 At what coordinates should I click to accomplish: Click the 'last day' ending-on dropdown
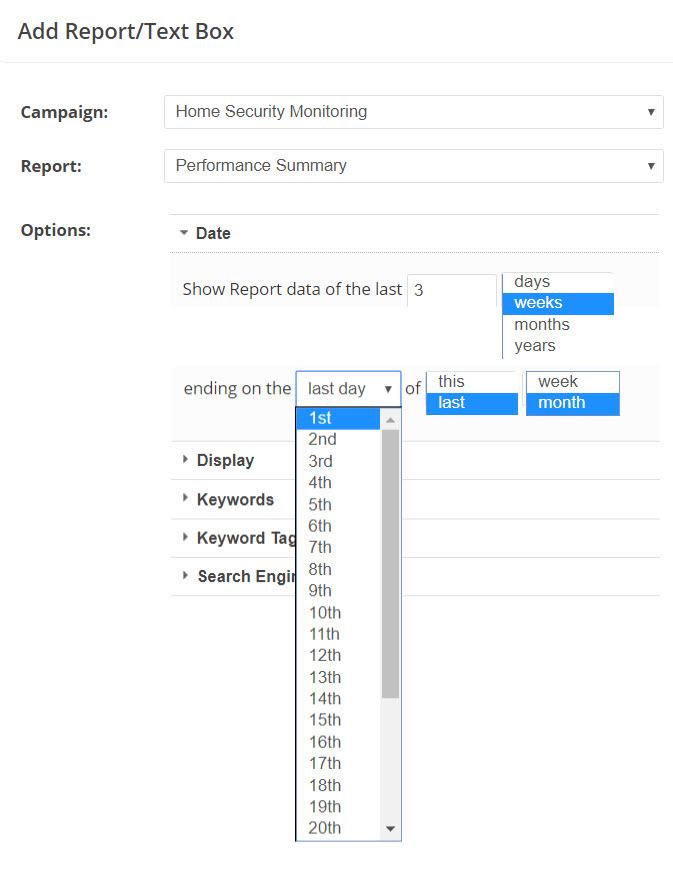pos(348,389)
